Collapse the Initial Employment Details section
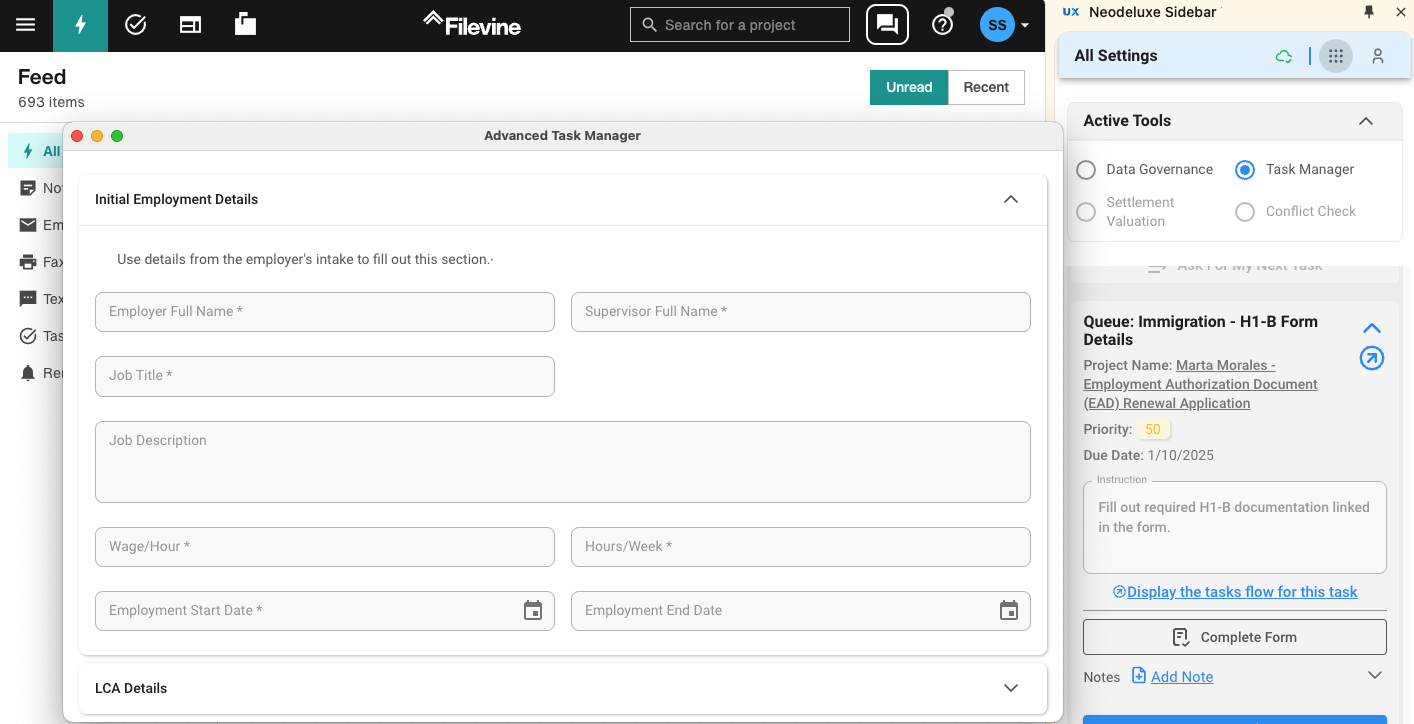The width and height of the screenshot is (1414, 724). [x=1011, y=199]
